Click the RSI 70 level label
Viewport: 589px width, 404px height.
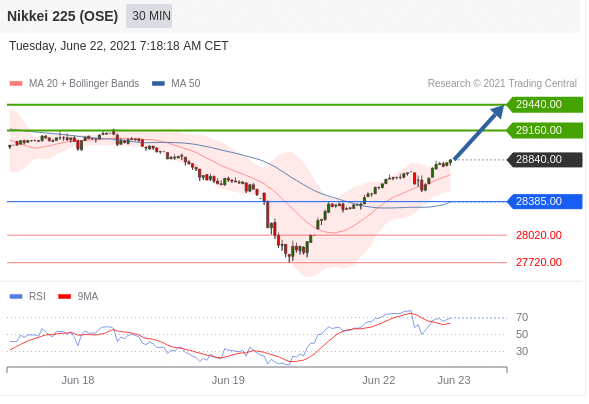pos(522,318)
